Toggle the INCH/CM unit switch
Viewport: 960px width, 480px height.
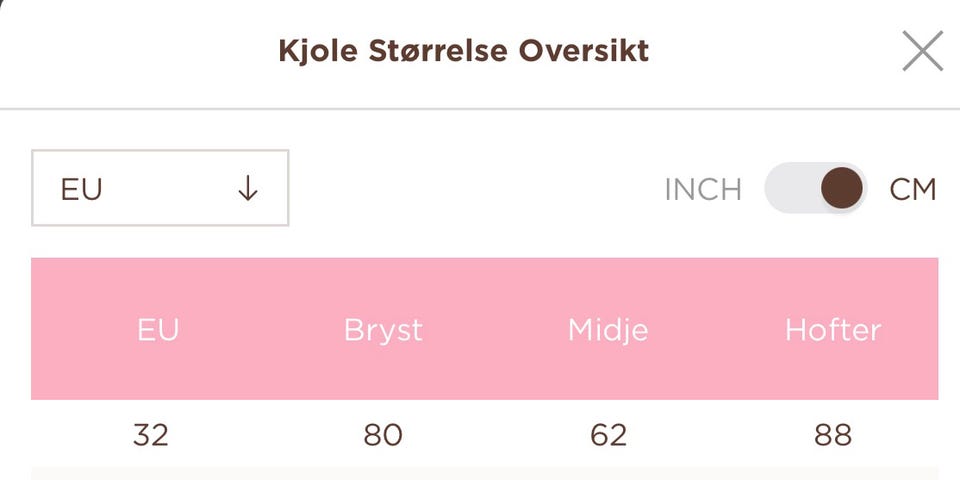pos(815,188)
